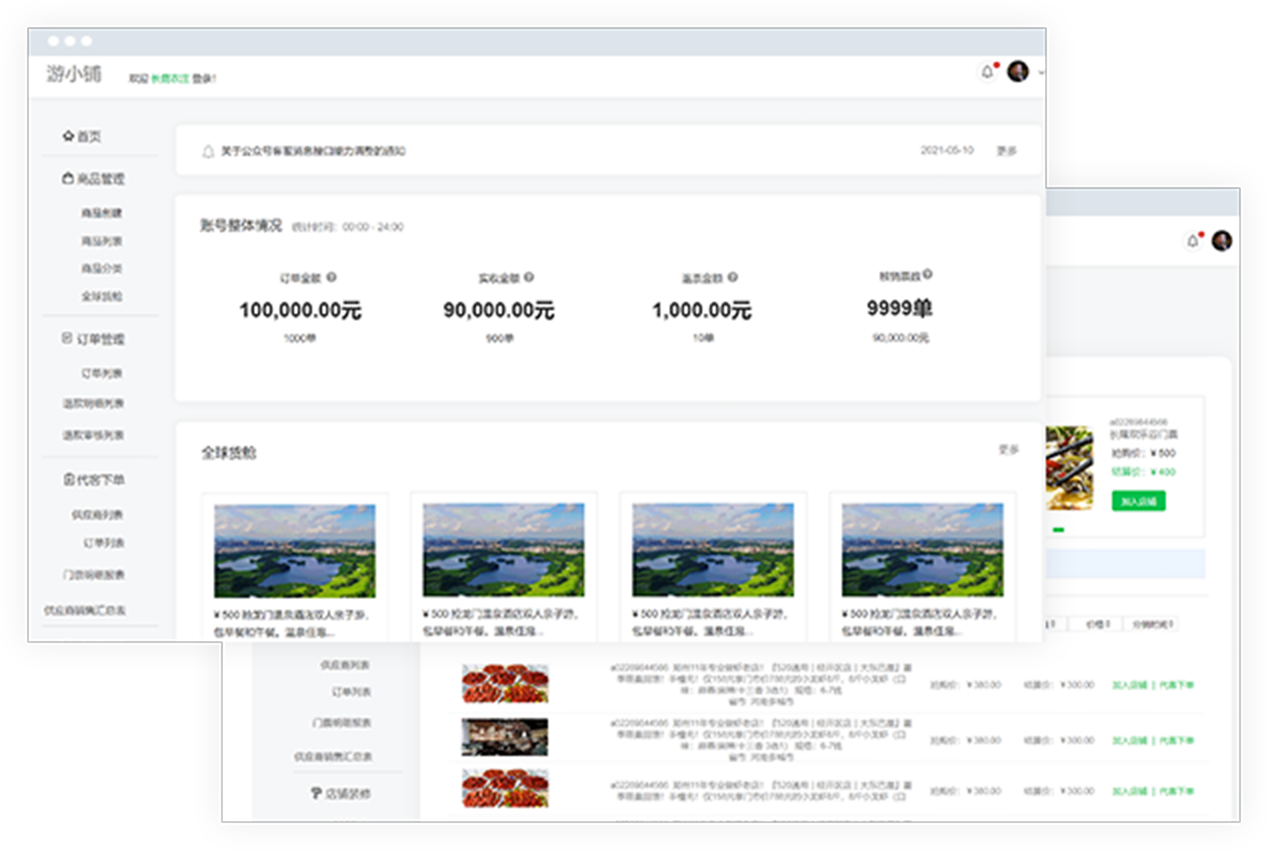Open 门店明细报表 in front window sidebar

click(93, 575)
